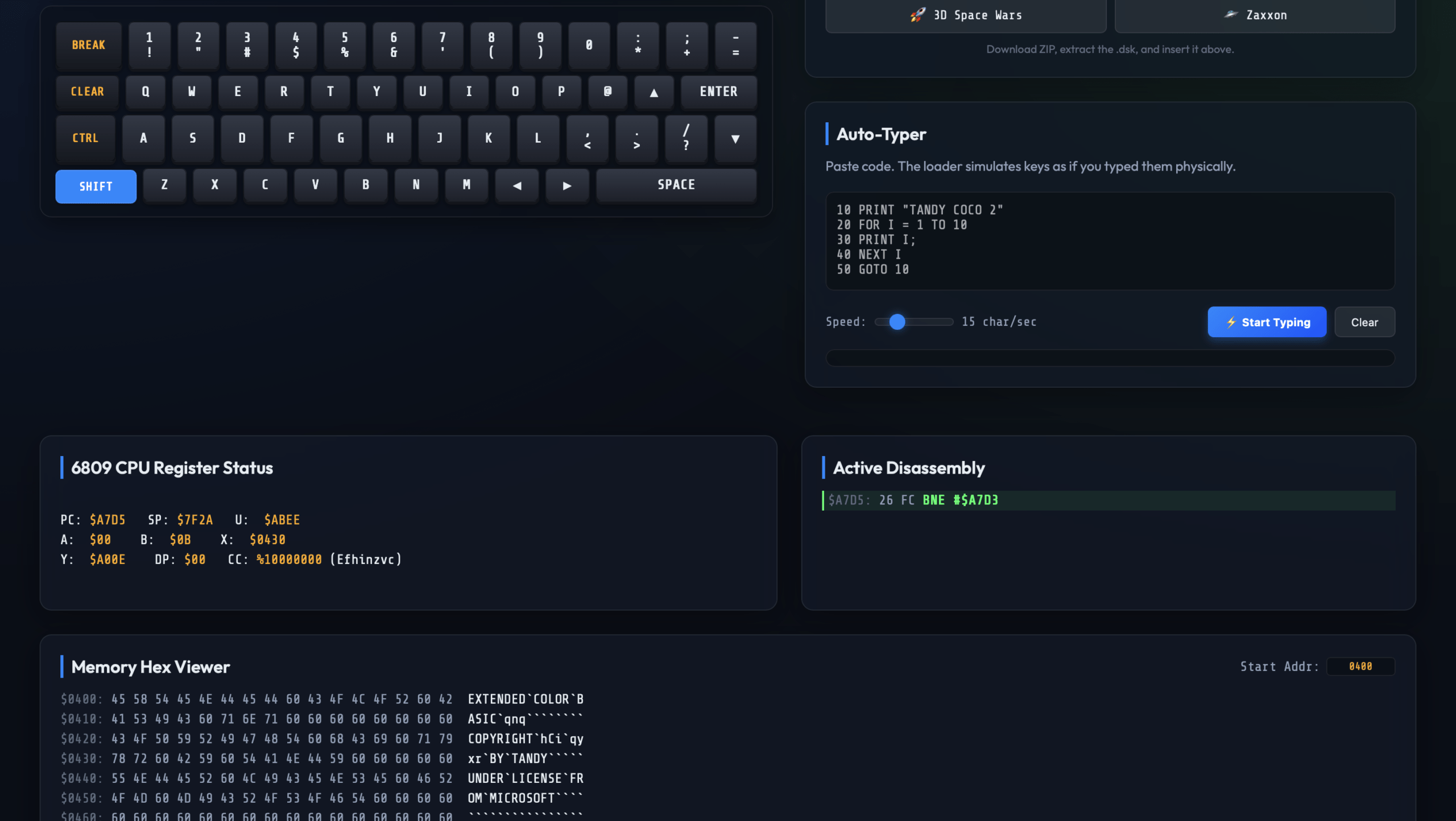Click the 3 # key

tap(247, 45)
